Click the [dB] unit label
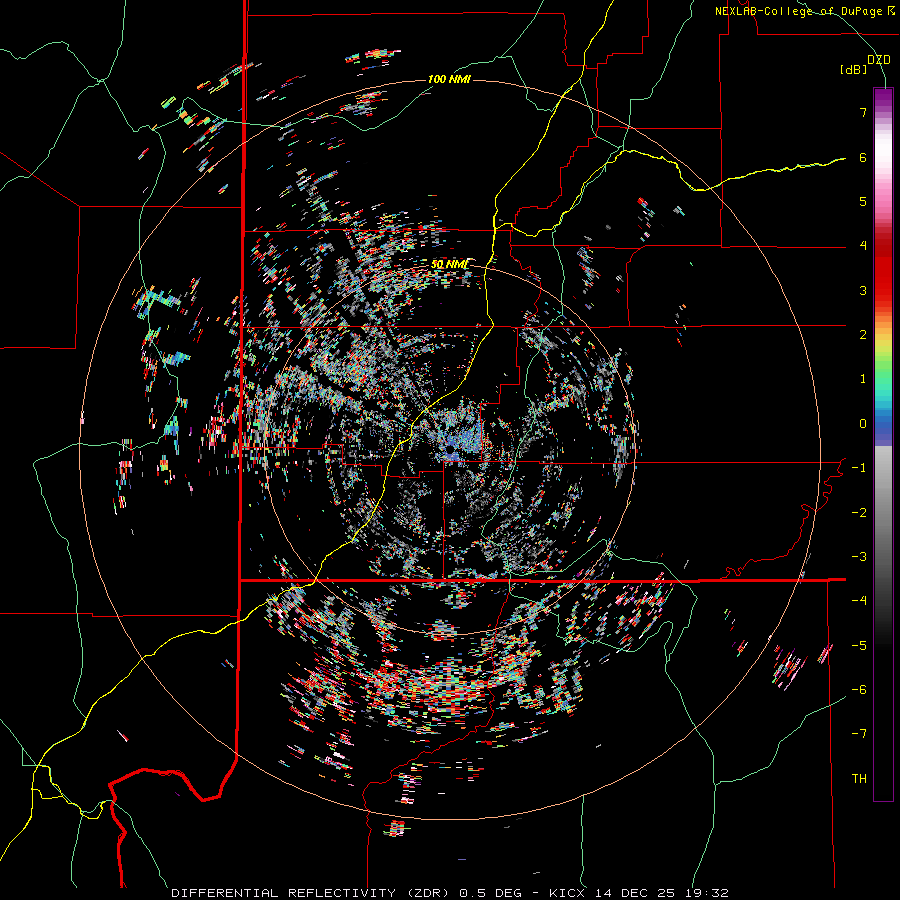This screenshot has width=900, height=900. (854, 69)
